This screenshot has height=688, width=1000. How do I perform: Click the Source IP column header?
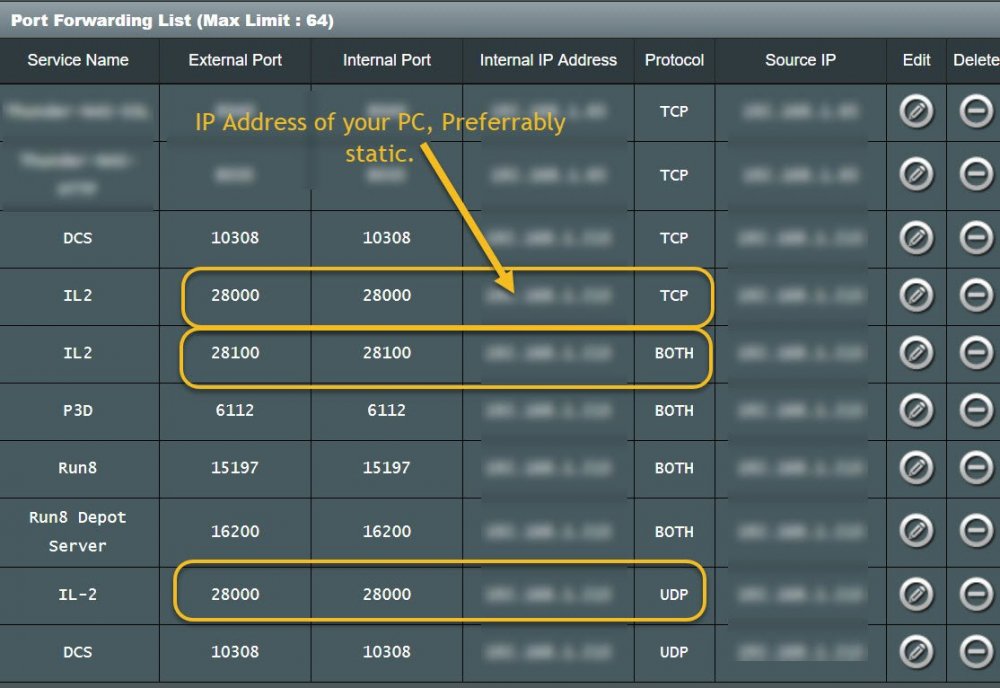point(800,60)
